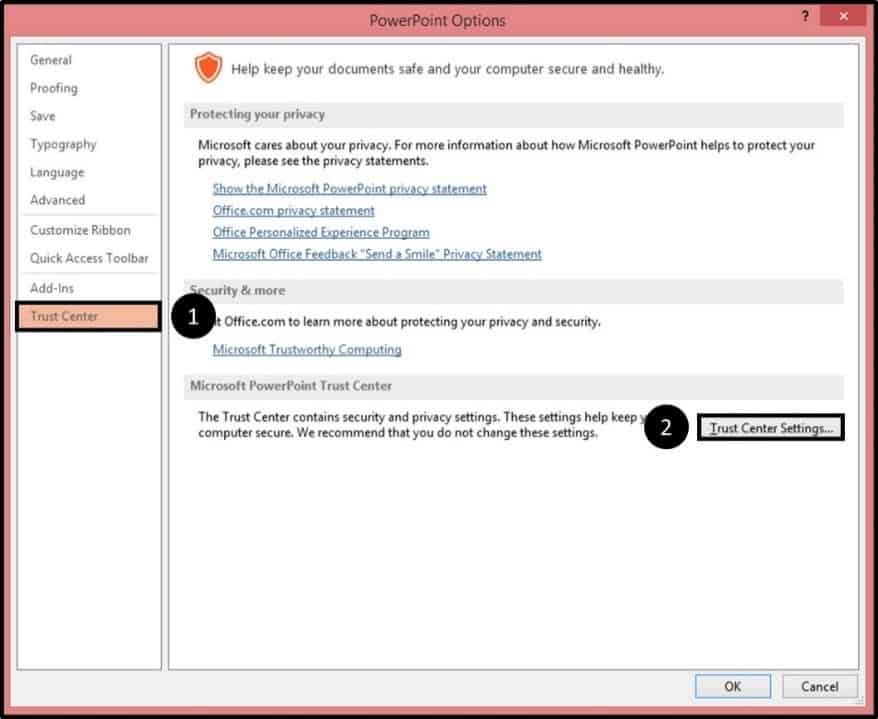The image size is (878, 719).
Task: Select Proofing in the sidebar
Action: pyautogui.click(x=54, y=88)
